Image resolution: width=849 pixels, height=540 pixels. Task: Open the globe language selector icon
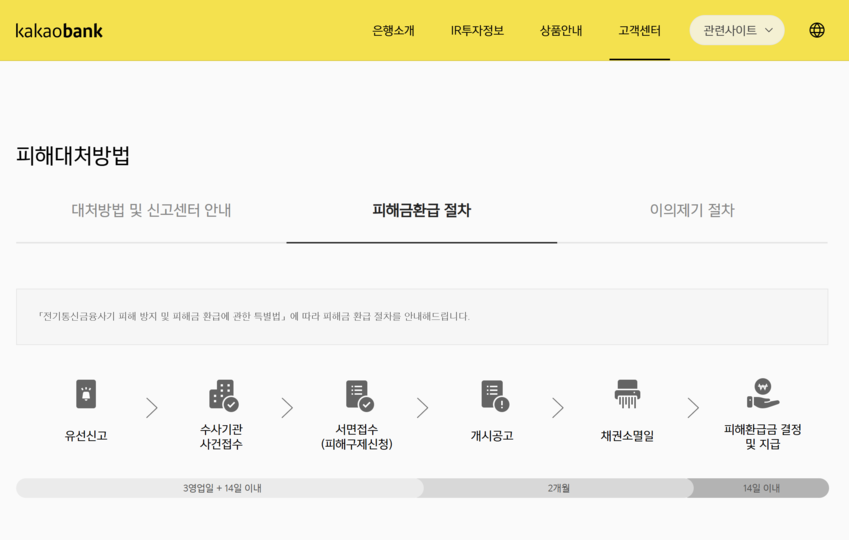pos(817,30)
